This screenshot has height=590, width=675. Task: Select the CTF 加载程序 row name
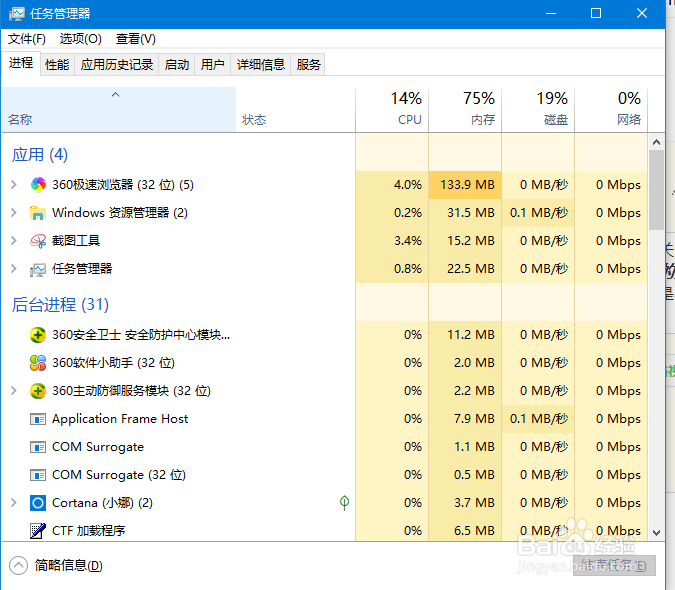tap(89, 531)
